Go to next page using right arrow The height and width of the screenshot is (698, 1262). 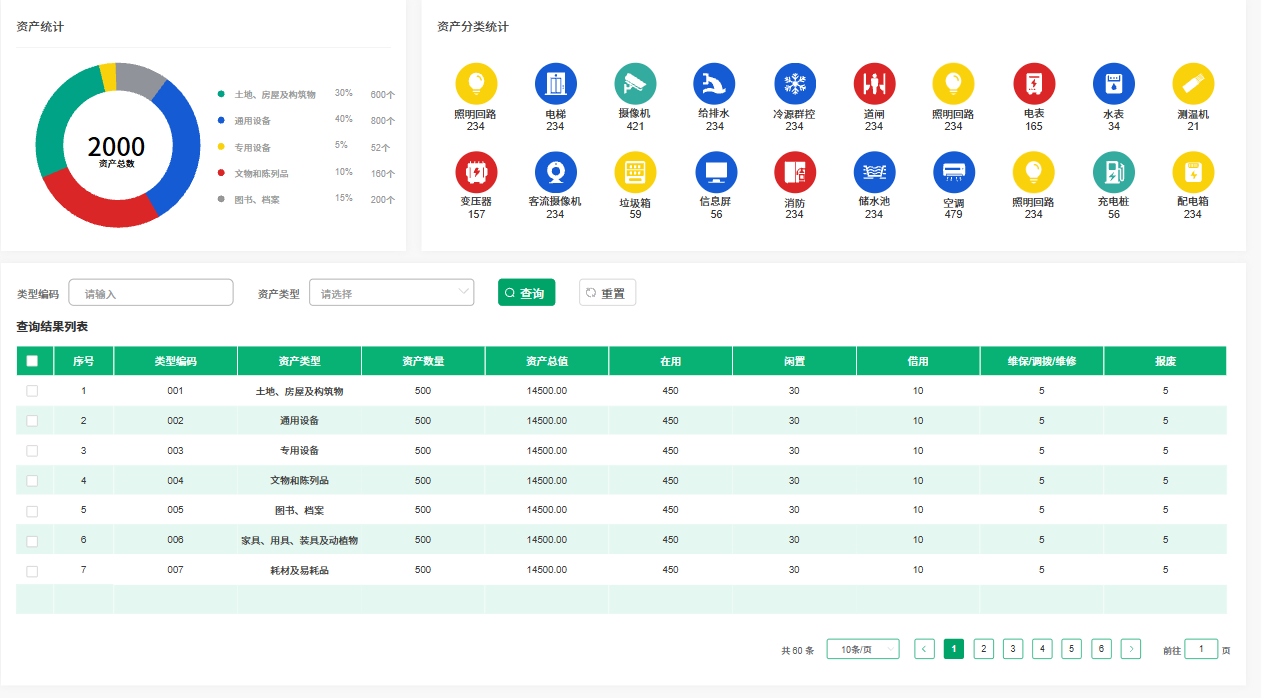pyautogui.click(x=1131, y=649)
